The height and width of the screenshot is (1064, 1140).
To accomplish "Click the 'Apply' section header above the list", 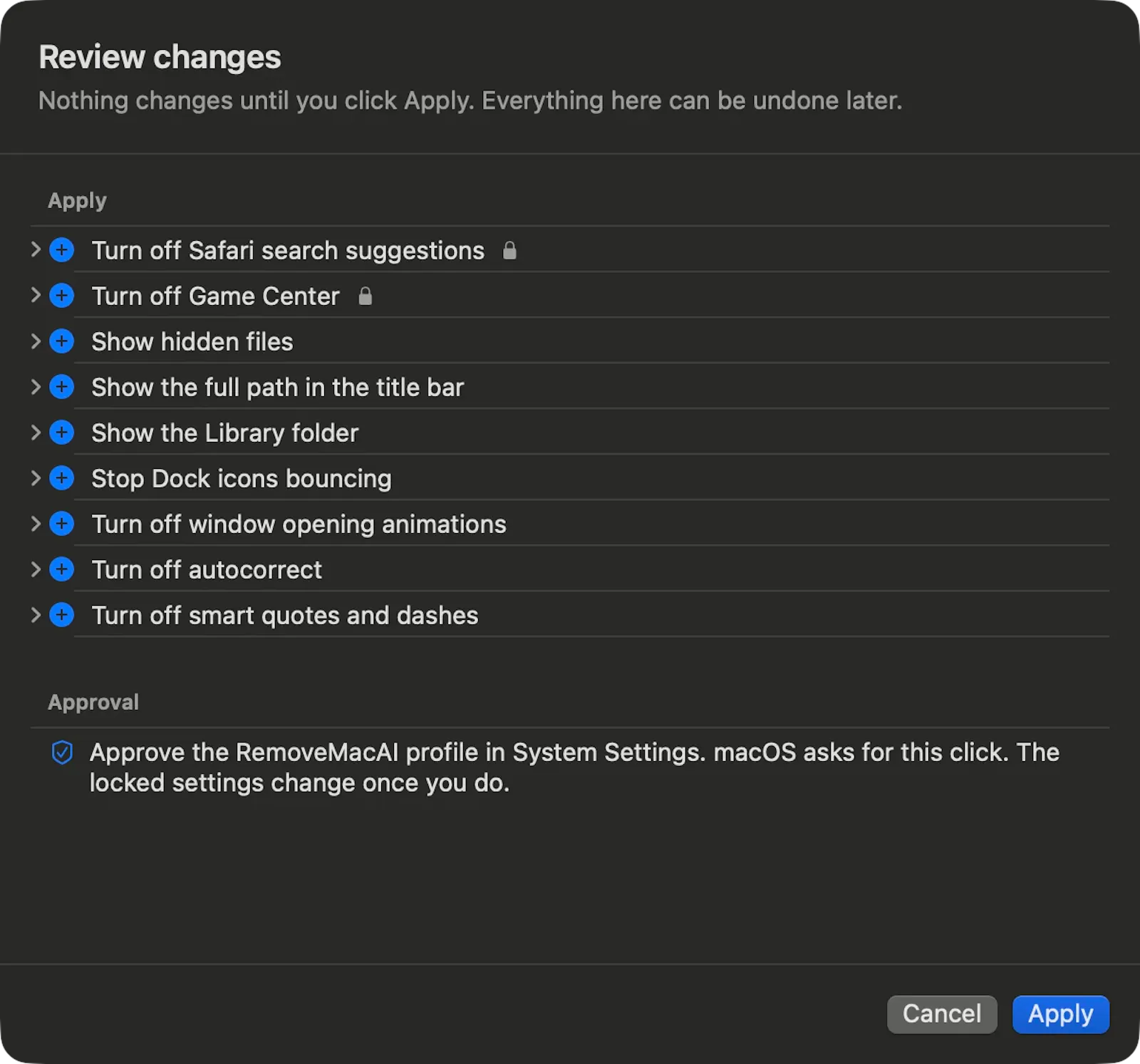I will [77, 201].
